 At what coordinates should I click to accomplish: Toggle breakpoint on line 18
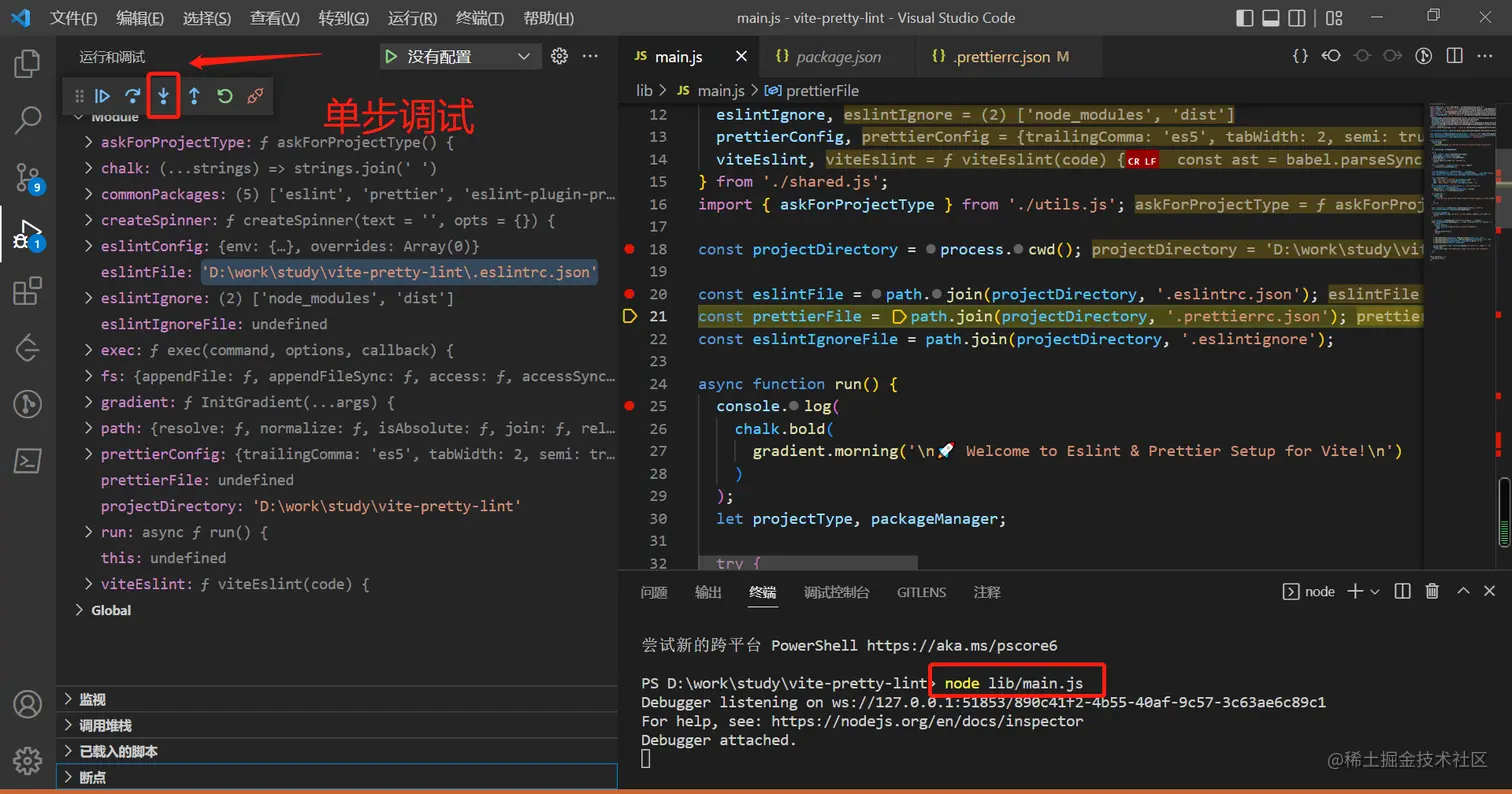629,249
